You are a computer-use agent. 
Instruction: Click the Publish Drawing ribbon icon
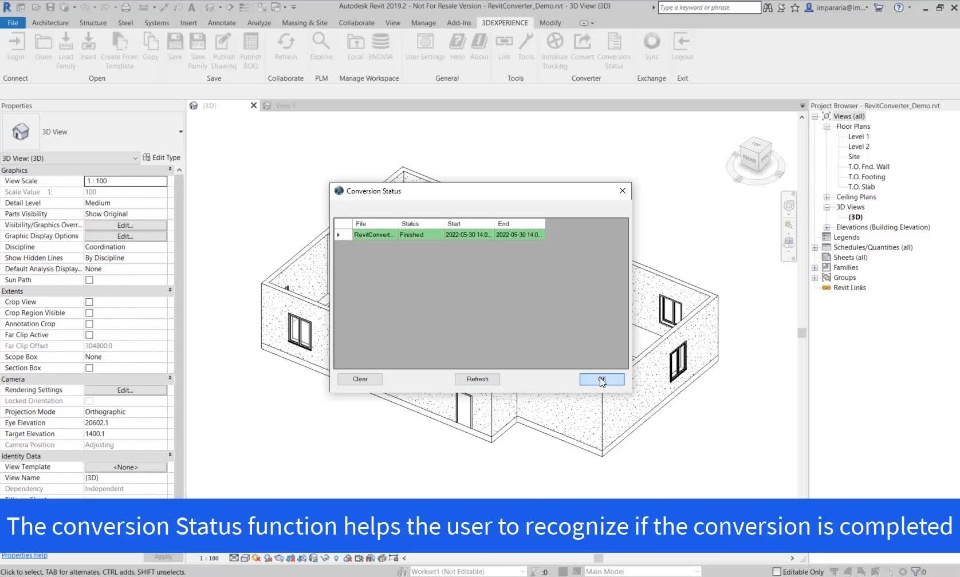223,50
